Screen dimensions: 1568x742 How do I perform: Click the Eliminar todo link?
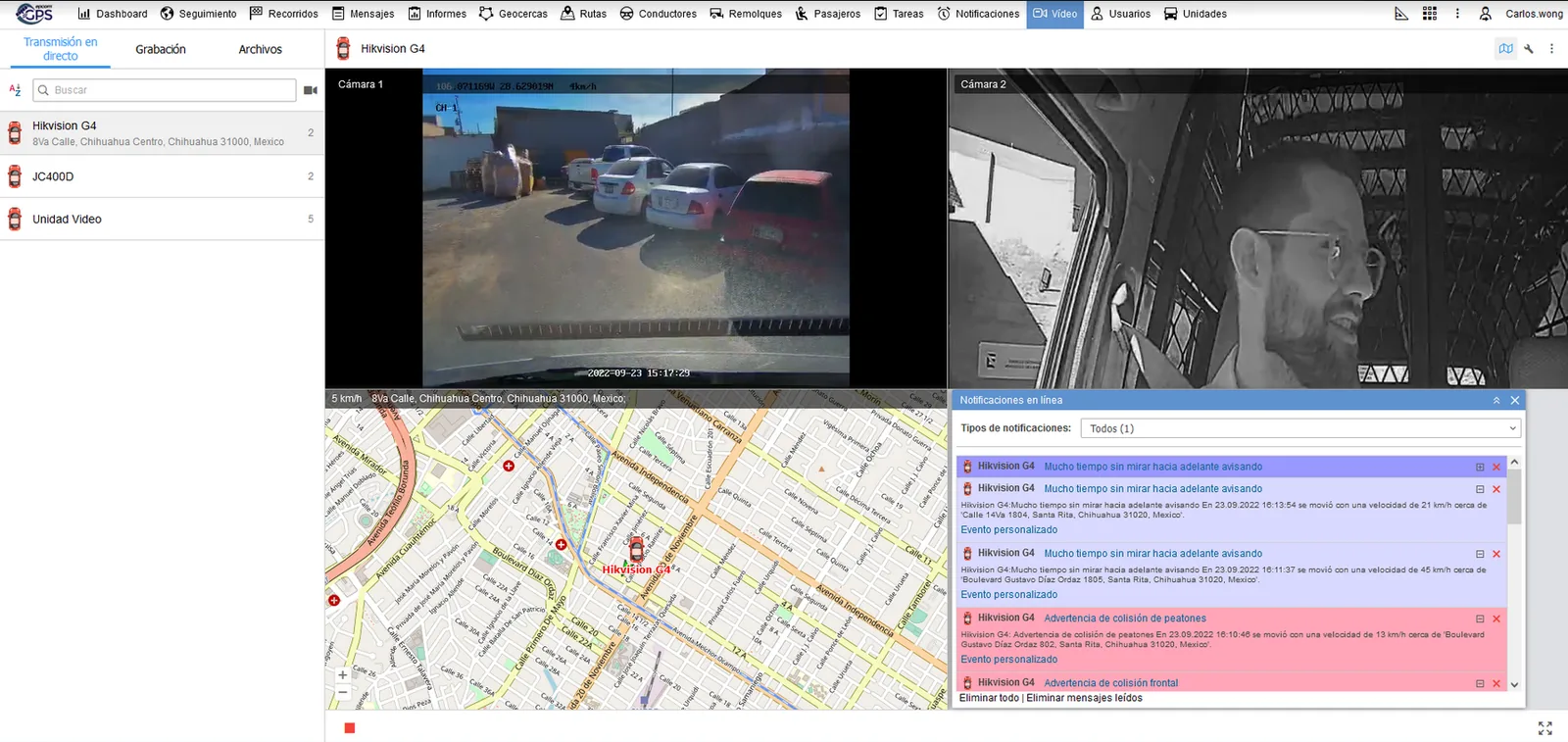click(x=989, y=698)
